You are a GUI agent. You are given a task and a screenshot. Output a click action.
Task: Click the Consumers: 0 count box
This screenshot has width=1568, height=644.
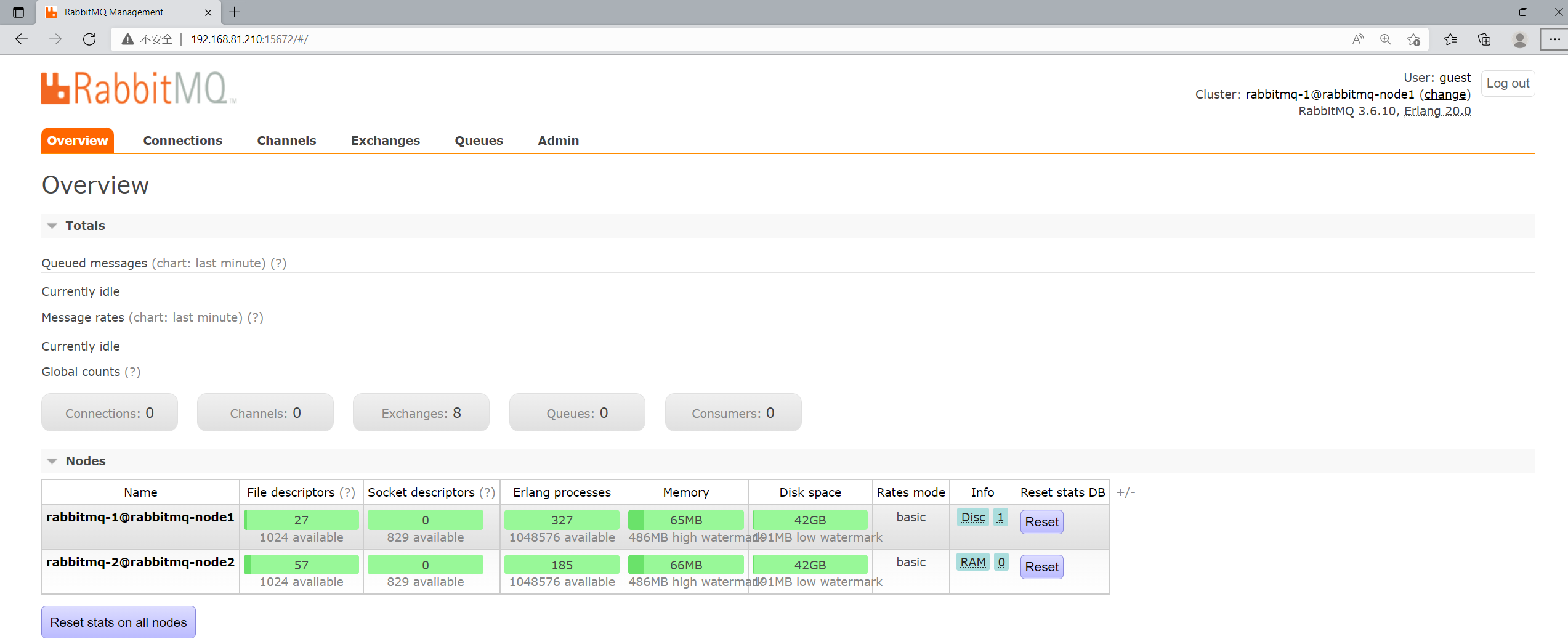[x=733, y=412]
